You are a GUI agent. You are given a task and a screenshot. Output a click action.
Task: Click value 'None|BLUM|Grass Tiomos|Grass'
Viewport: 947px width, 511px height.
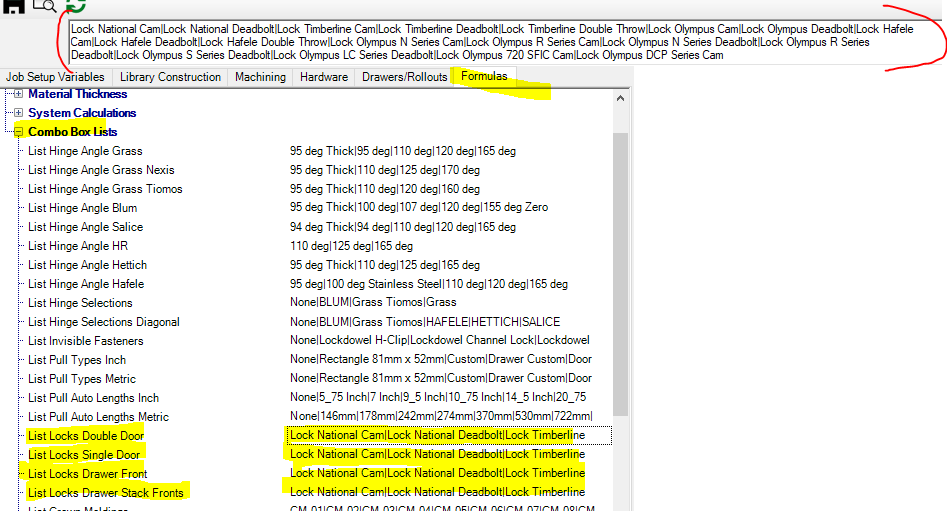click(x=373, y=302)
